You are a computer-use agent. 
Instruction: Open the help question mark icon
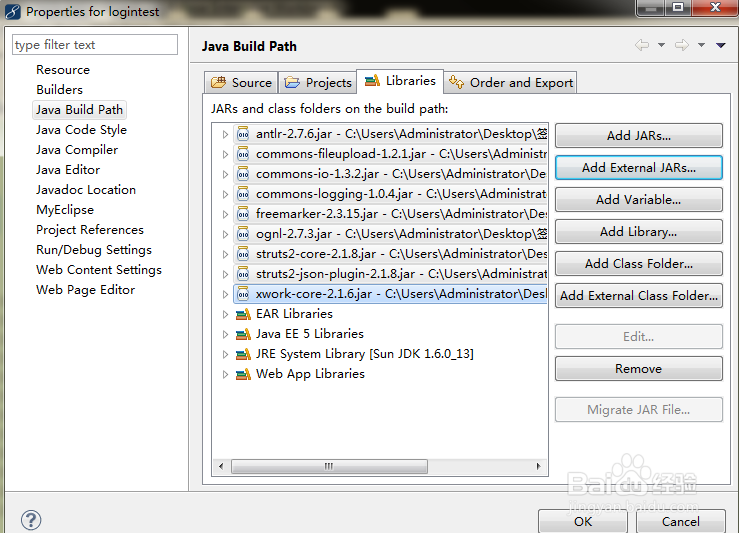click(31, 520)
